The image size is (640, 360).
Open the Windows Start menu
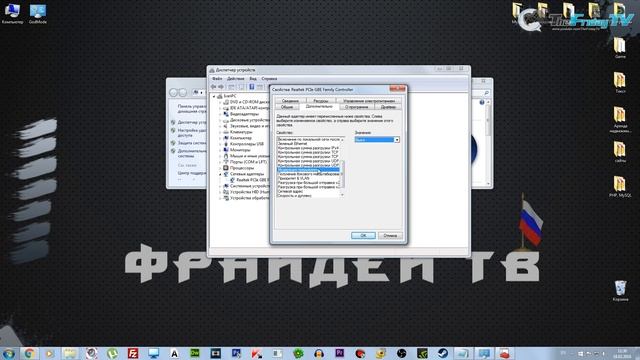[8, 353]
